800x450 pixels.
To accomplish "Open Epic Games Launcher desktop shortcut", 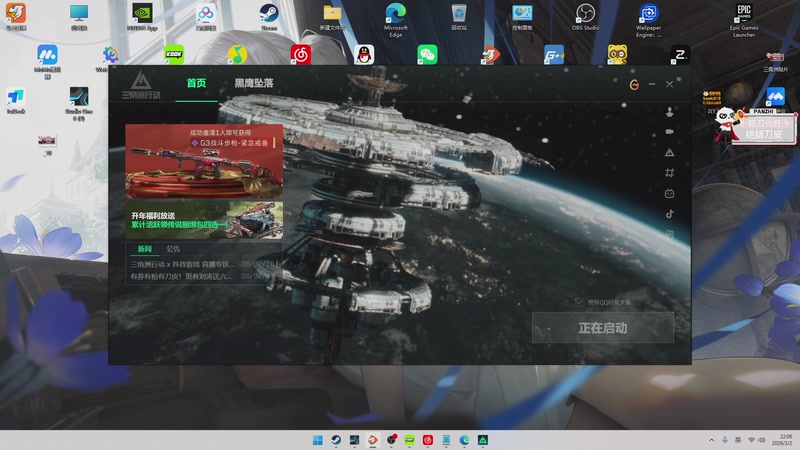I will tap(743, 20).
